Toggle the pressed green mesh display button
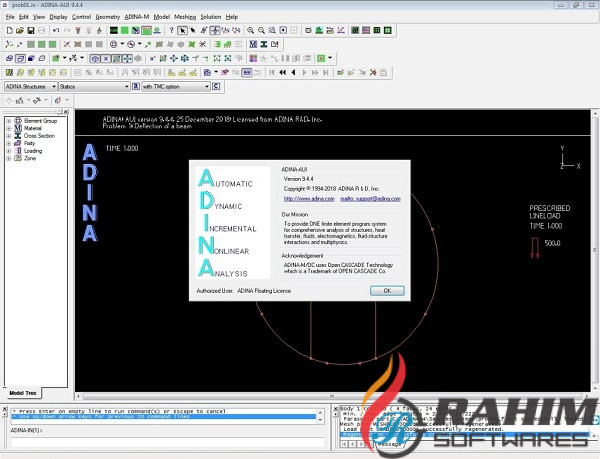 [146, 30]
